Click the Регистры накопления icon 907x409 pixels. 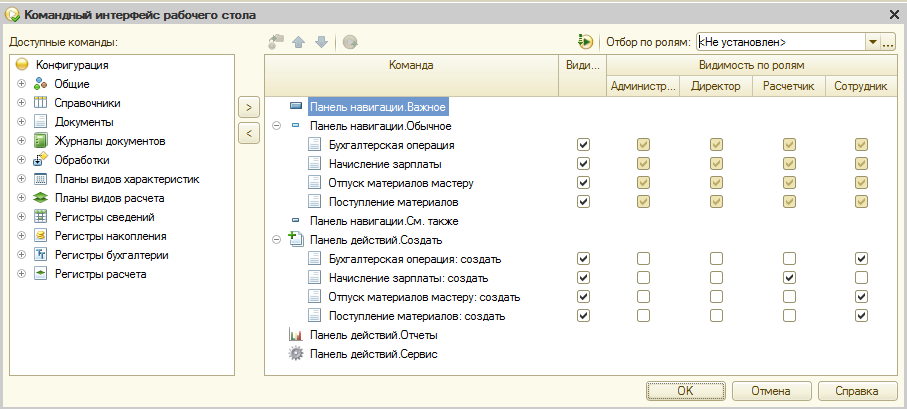point(40,236)
